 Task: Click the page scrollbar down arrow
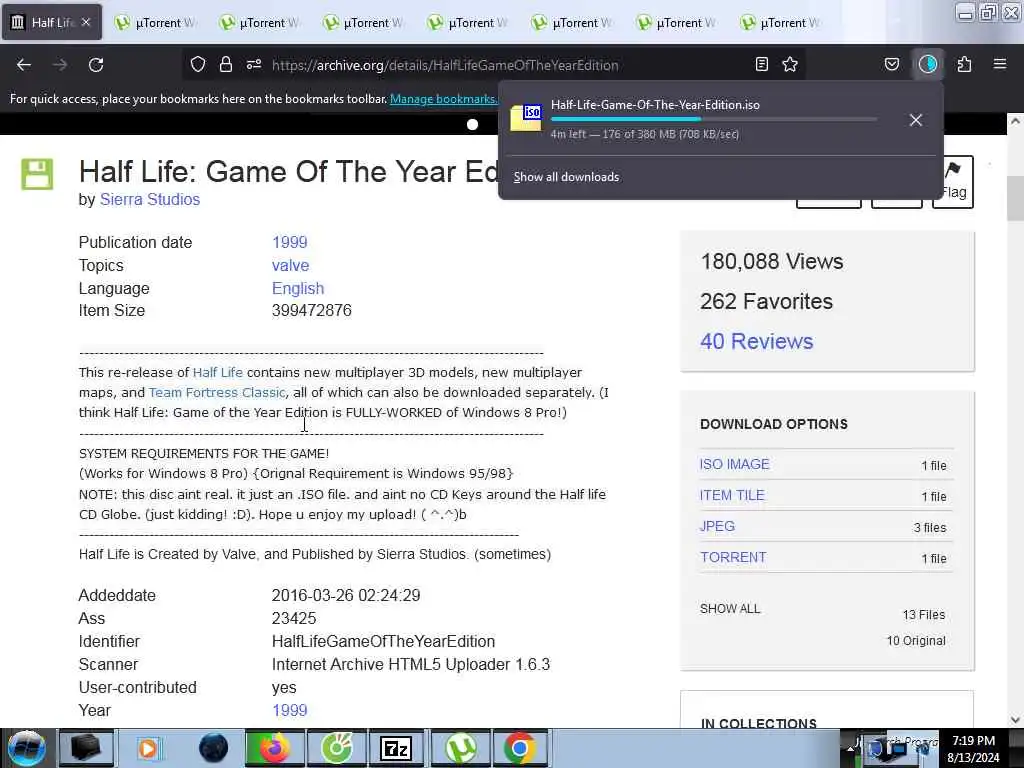1015,720
